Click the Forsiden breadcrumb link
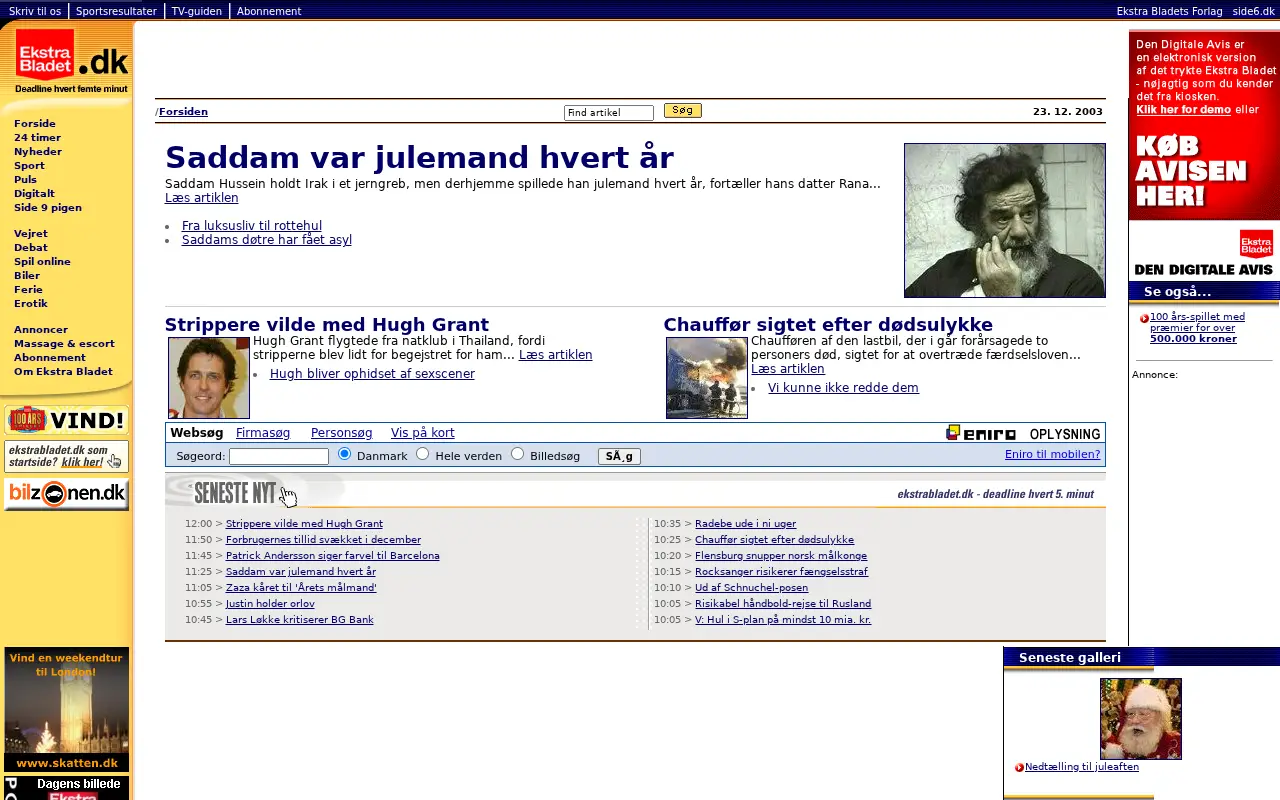This screenshot has width=1280, height=800. [183, 112]
